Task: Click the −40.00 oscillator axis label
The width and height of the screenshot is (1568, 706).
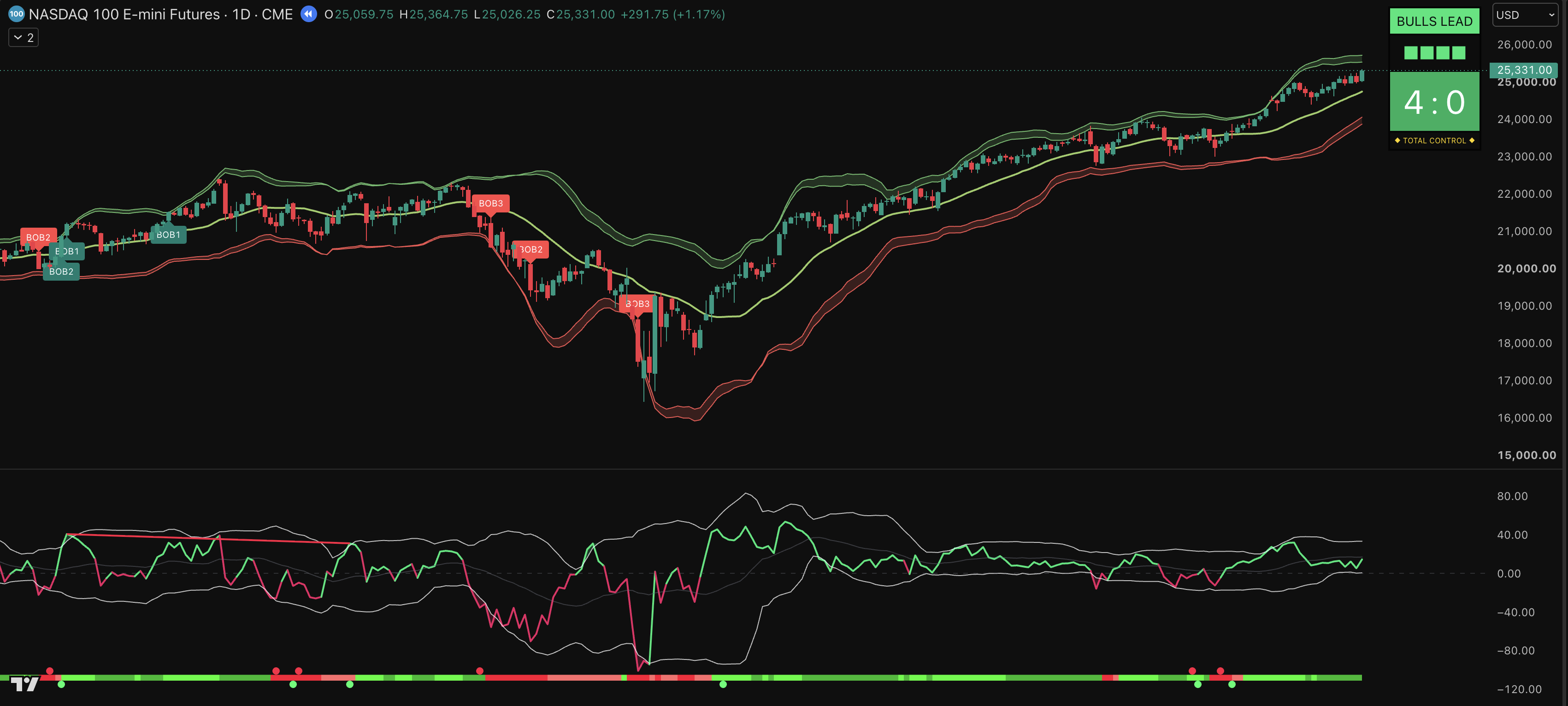Action: pyautogui.click(x=1515, y=612)
